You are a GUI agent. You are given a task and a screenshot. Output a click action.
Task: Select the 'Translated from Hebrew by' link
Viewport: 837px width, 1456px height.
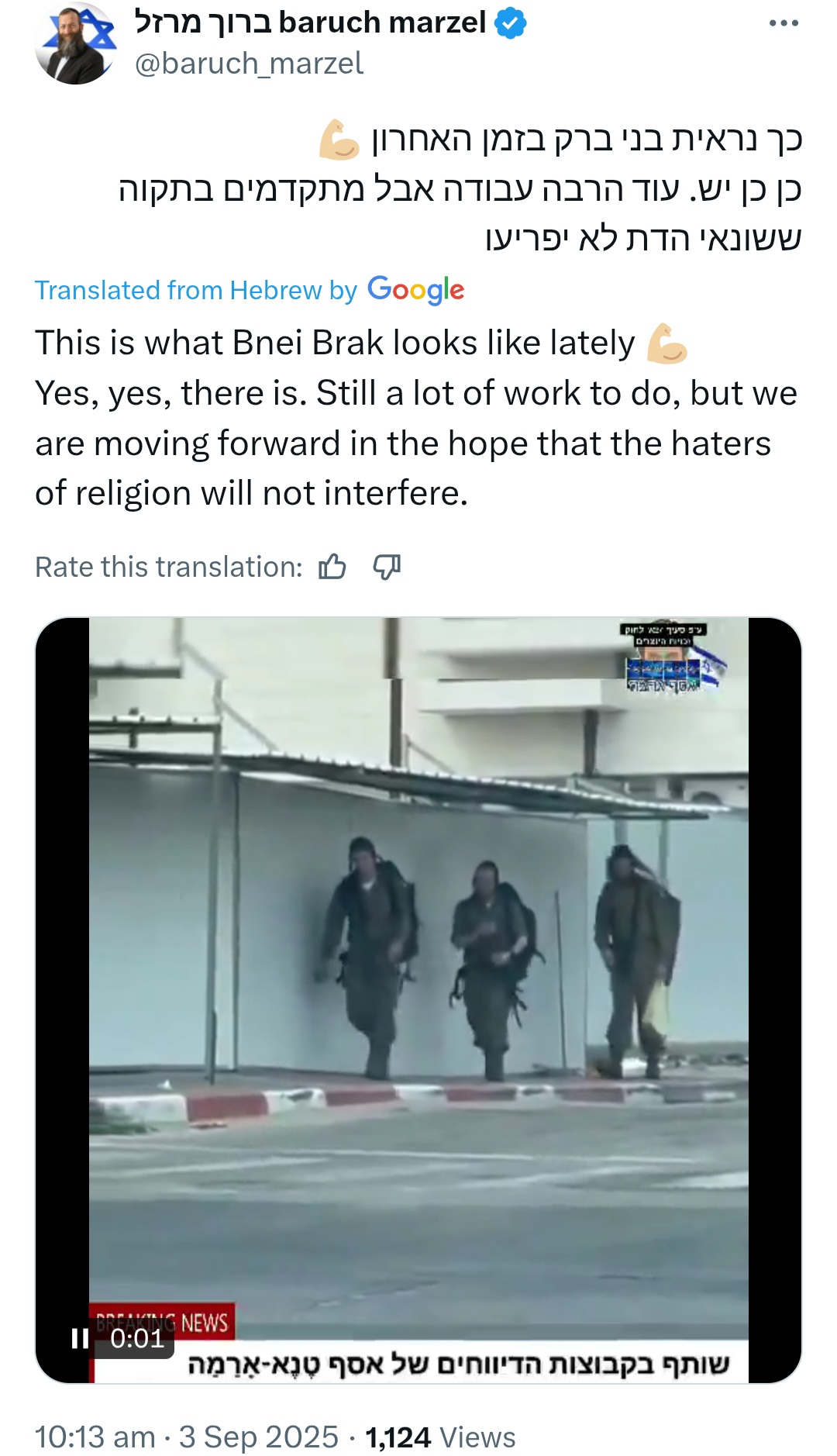click(x=196, y=290)
